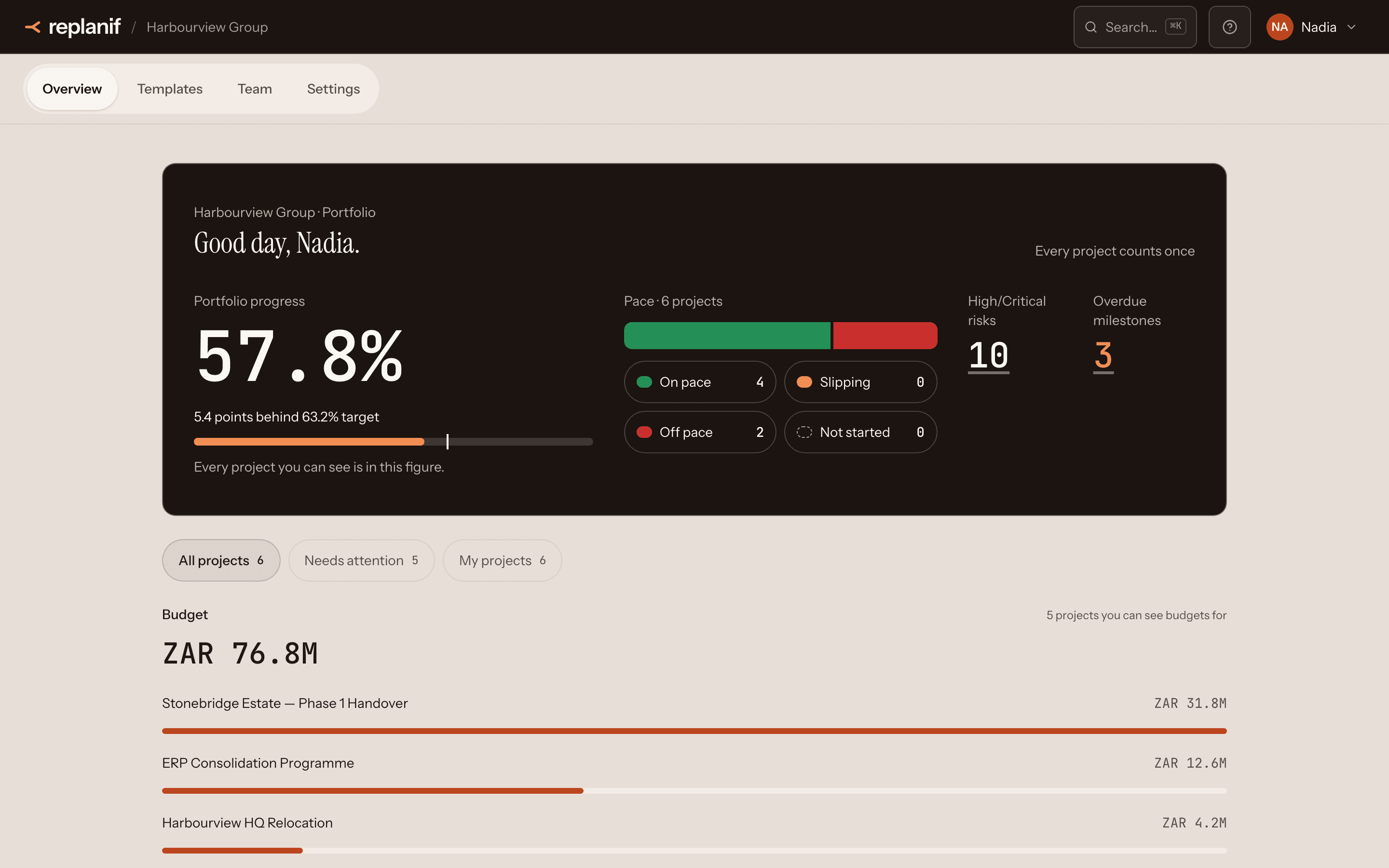Screen dimensions: 1389x868
Task: Select the Slipping pace pill
Action: tap(860, 382)
